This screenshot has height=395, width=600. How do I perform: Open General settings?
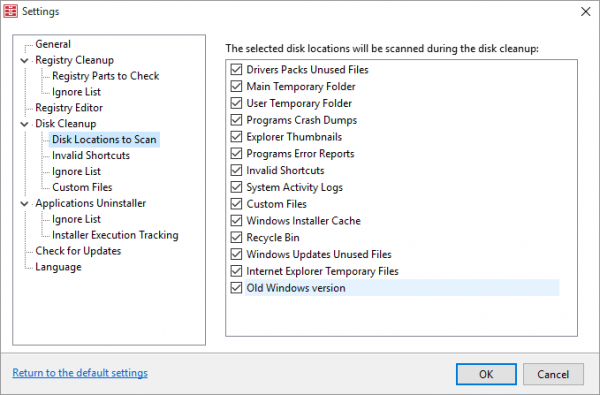[53, 44]
